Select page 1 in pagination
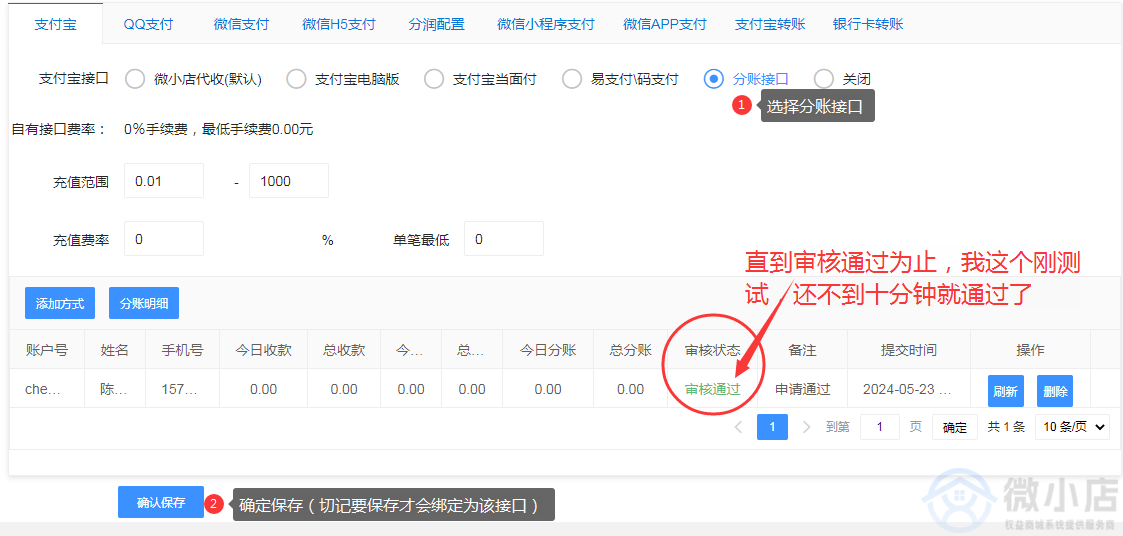1123x536 pixels. pos(772,427)
